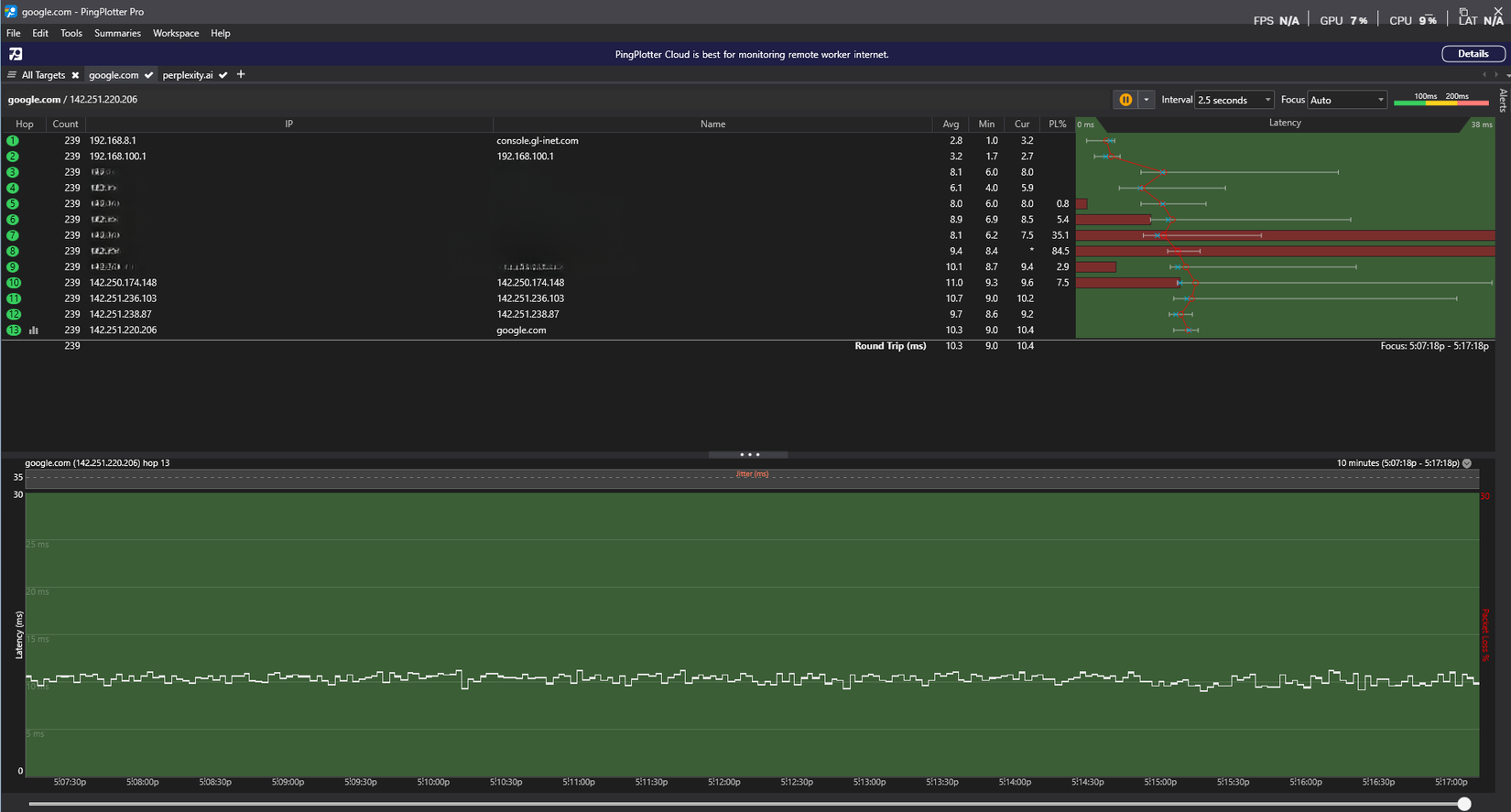1511x812 pixels.
Task: Sort by the Count column header
Action: coord(66,124)
